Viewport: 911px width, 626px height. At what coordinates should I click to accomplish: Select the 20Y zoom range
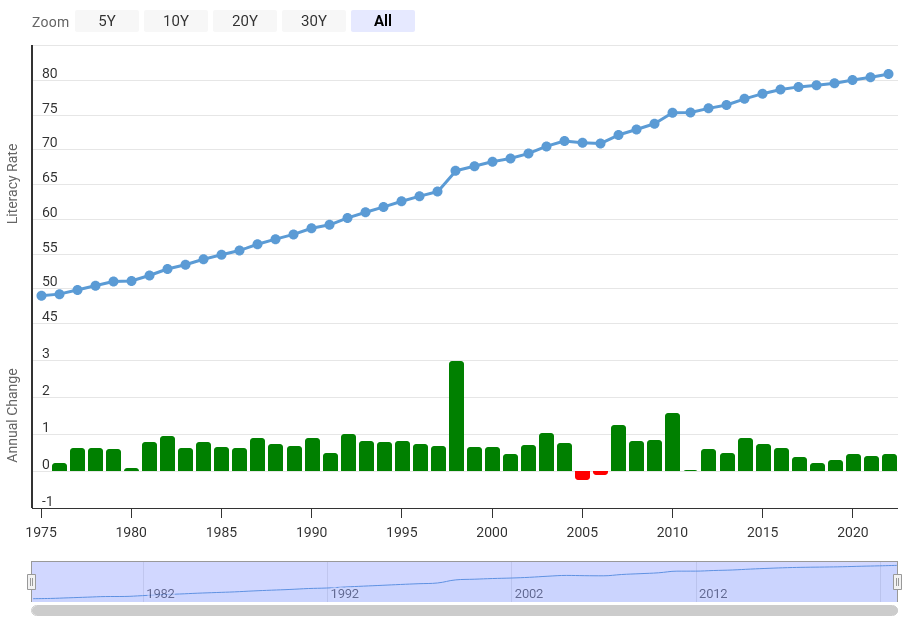coord(245,21)
